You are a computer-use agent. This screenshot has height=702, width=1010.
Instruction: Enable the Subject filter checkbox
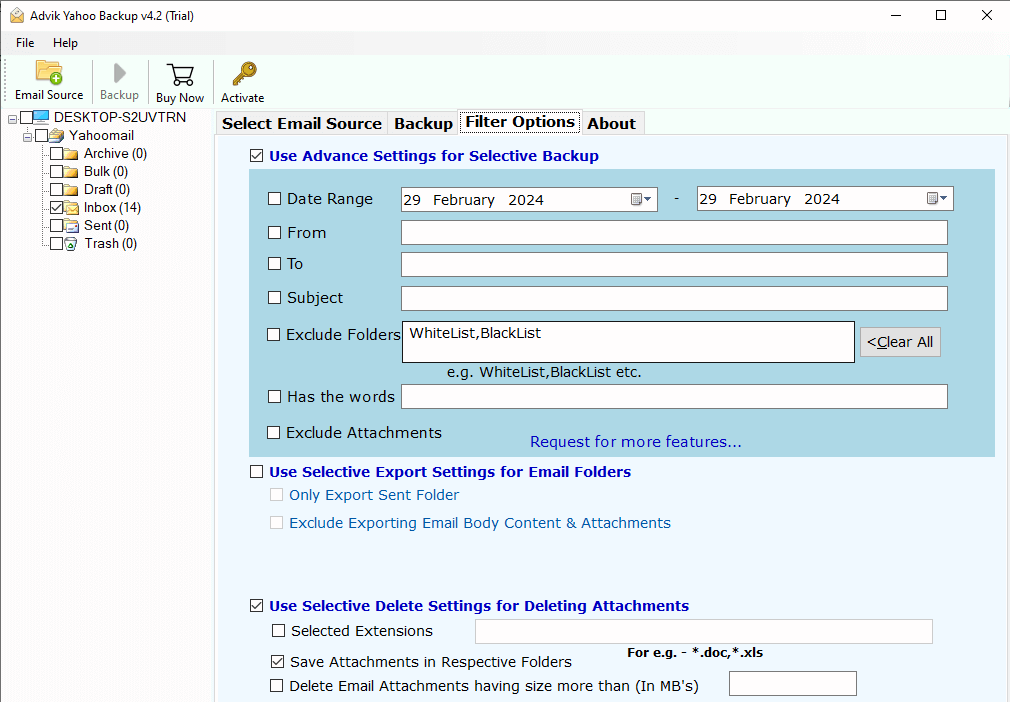(274, 298)
